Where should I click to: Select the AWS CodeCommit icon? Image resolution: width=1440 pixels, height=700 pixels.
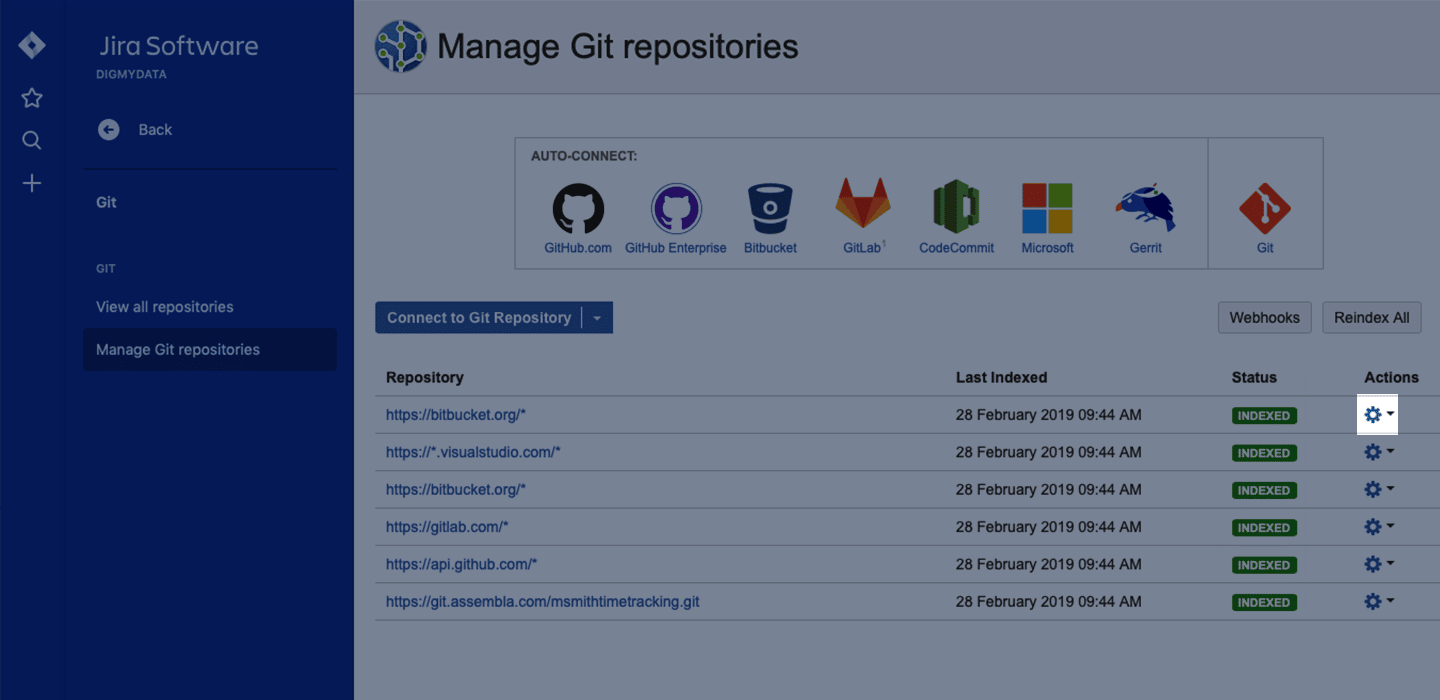[x=956, y=208]
